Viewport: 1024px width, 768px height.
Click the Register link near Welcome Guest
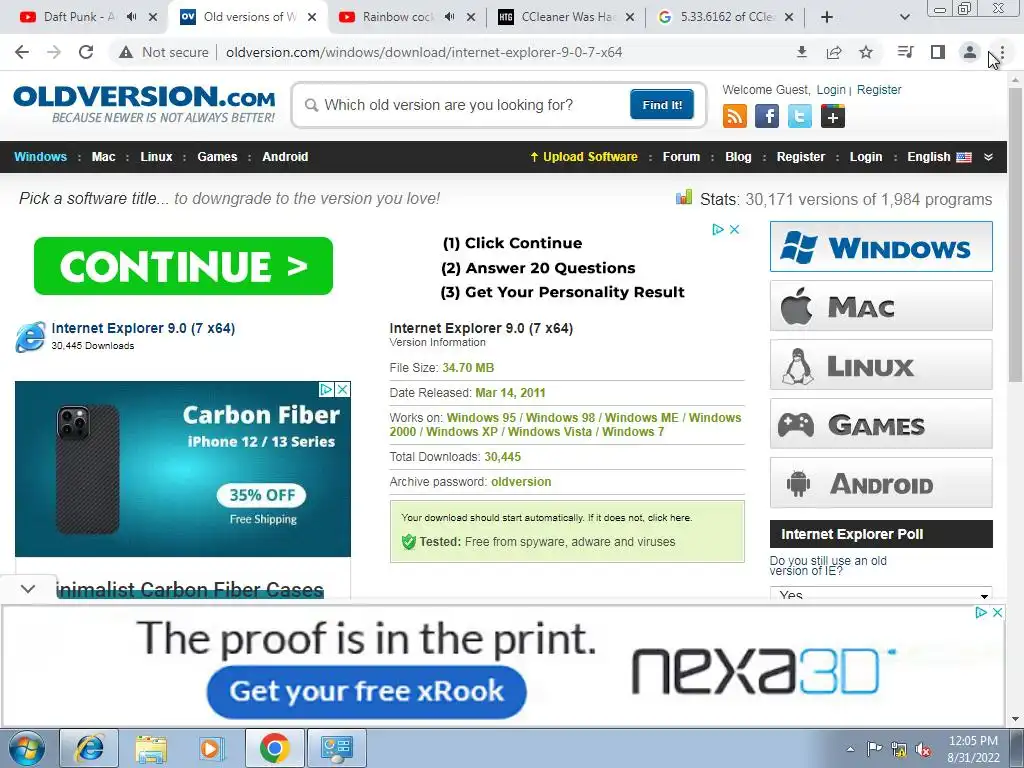click(878, 89)
